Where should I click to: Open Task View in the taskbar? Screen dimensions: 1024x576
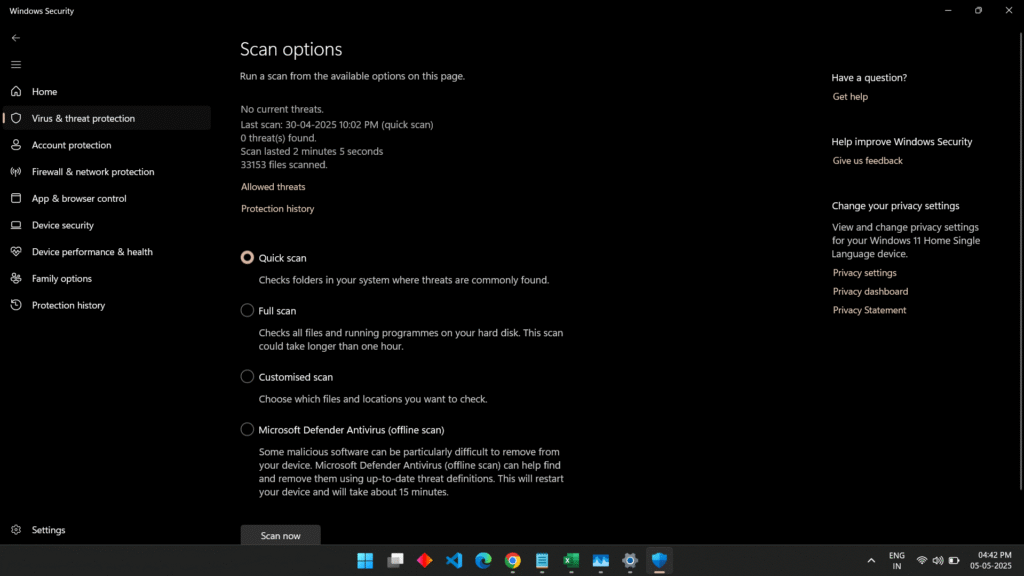tap(395, 560)
